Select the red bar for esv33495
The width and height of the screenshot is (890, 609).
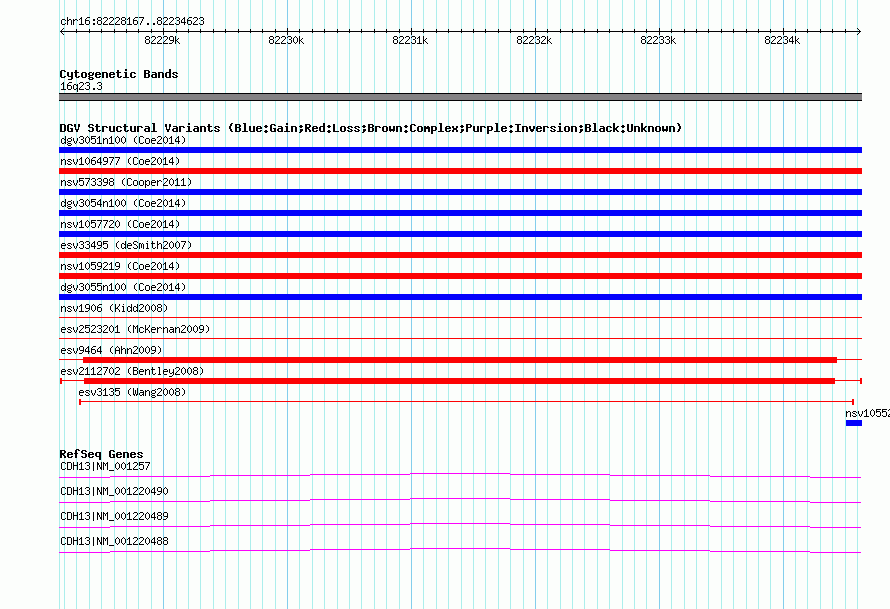point(460,255)
